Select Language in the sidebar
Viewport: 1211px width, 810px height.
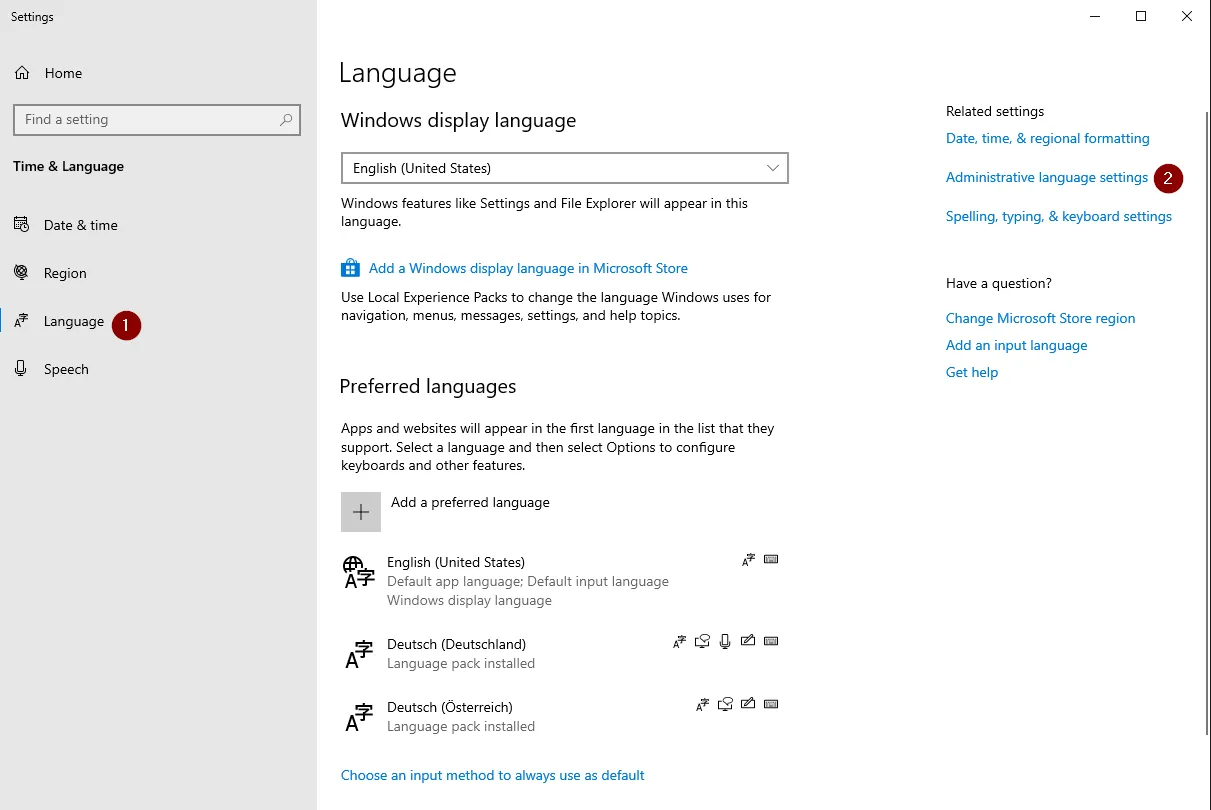pyautogui.click(x=73, y=321)
